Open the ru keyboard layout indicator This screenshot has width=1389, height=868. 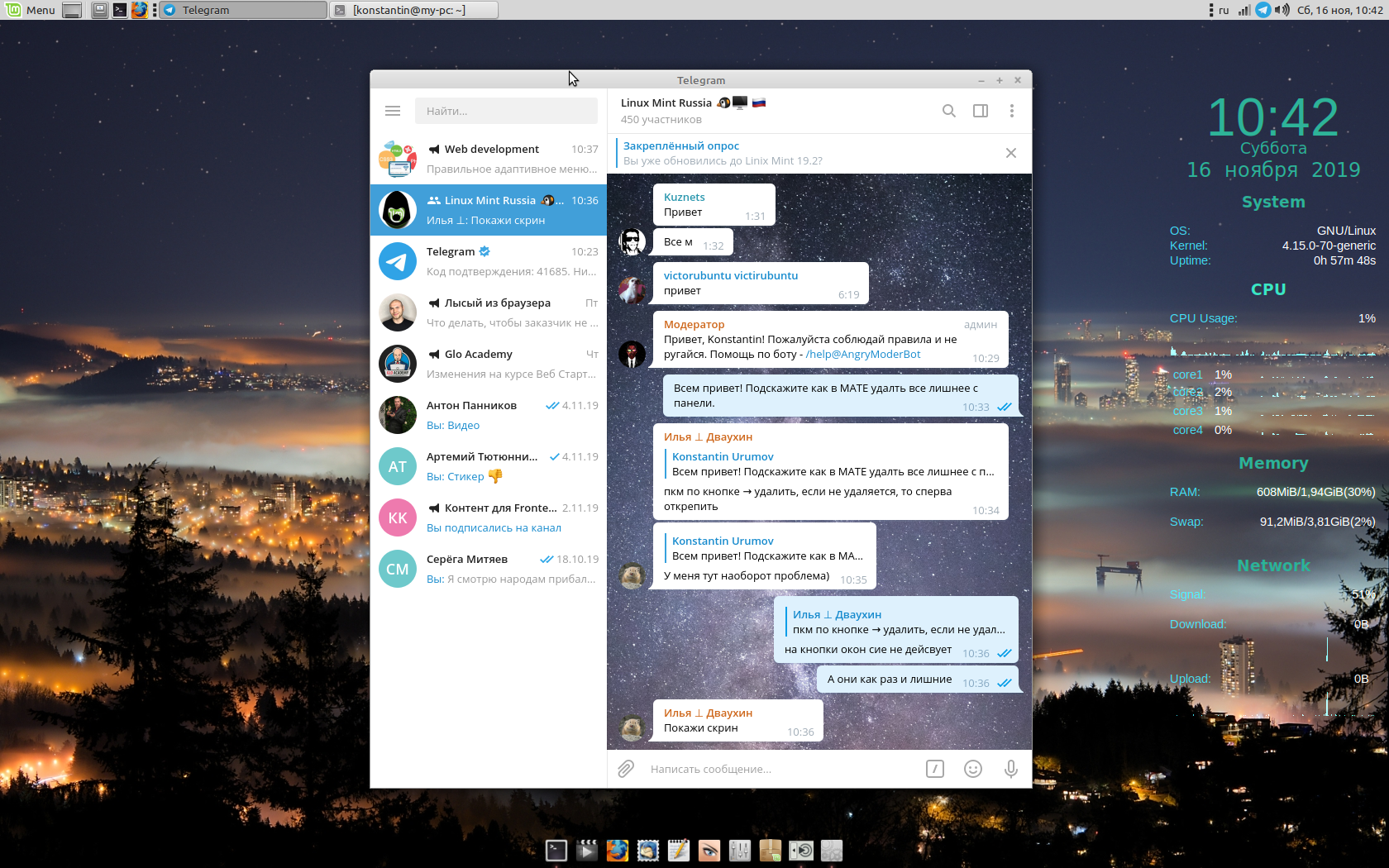(x=1224, y=10)
